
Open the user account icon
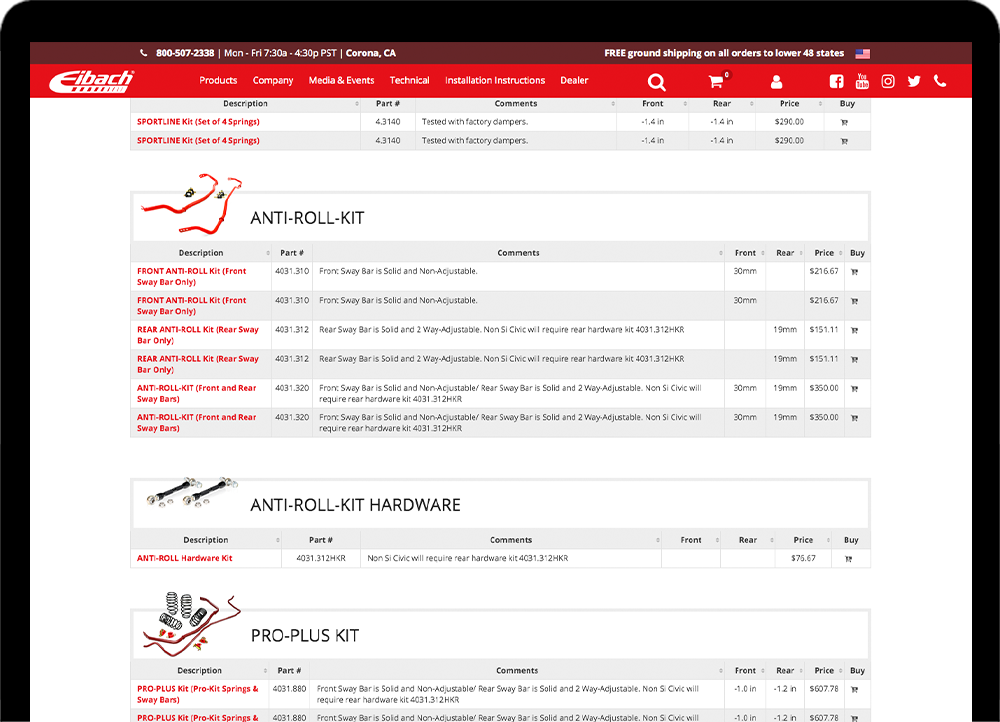pos(776,82)
